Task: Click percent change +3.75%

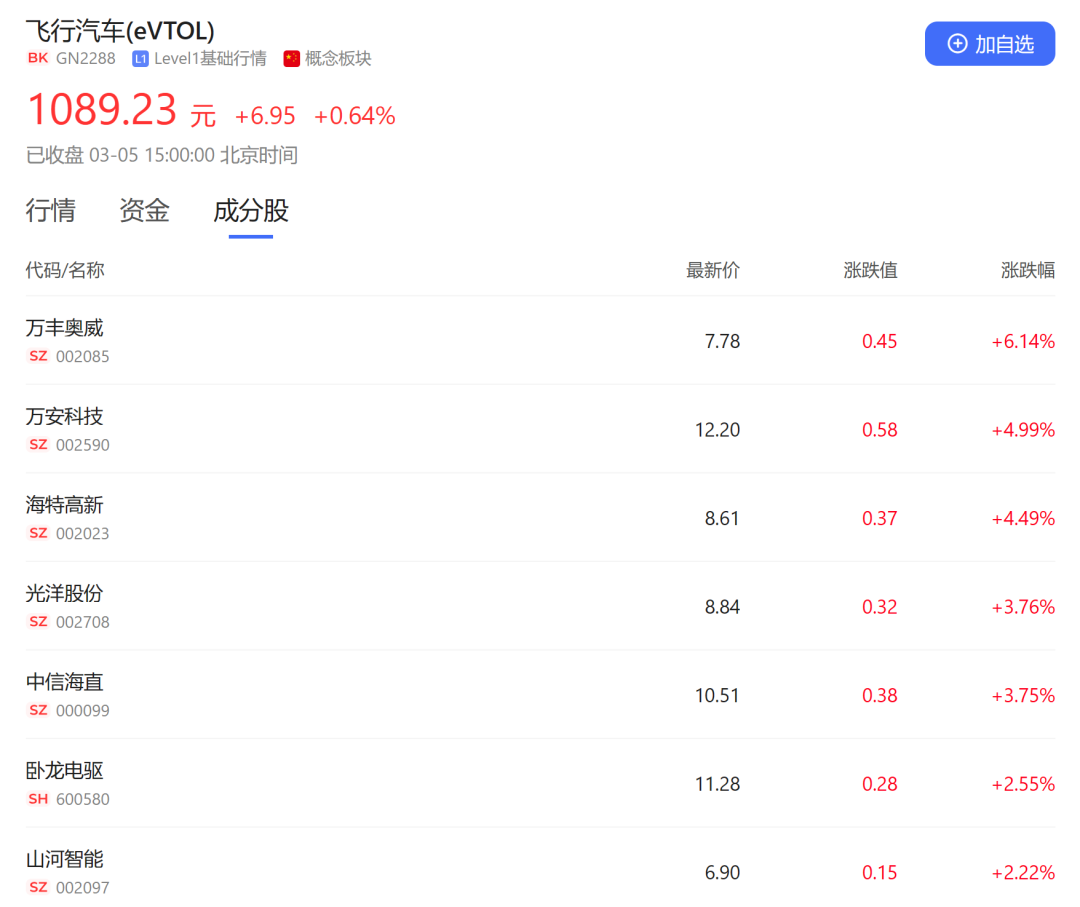Action: tap(1023, 696)
